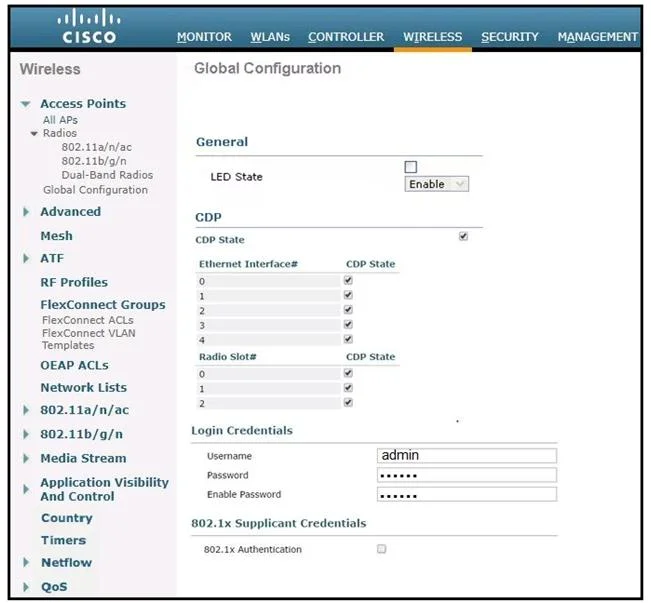
Task: Open the MANAGEMENT menu
Action: coord(597,37)
